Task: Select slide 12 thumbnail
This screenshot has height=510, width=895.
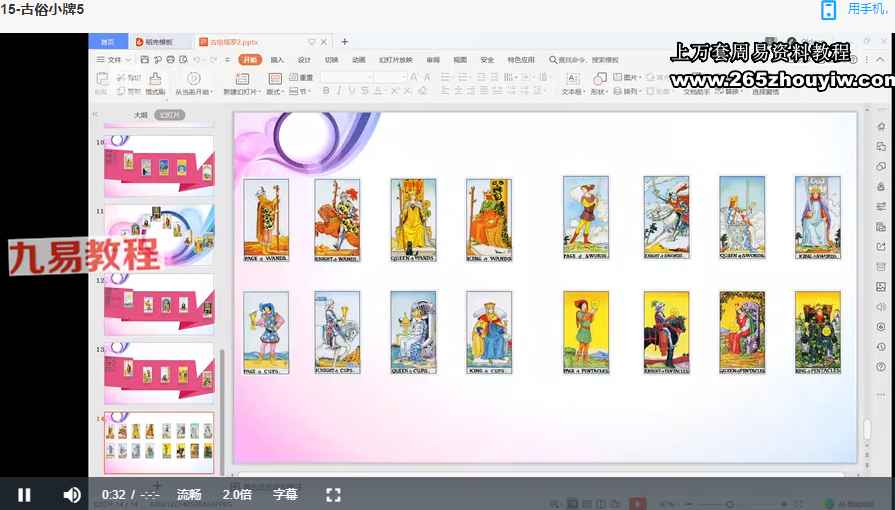Action: (x=159, y=304)
